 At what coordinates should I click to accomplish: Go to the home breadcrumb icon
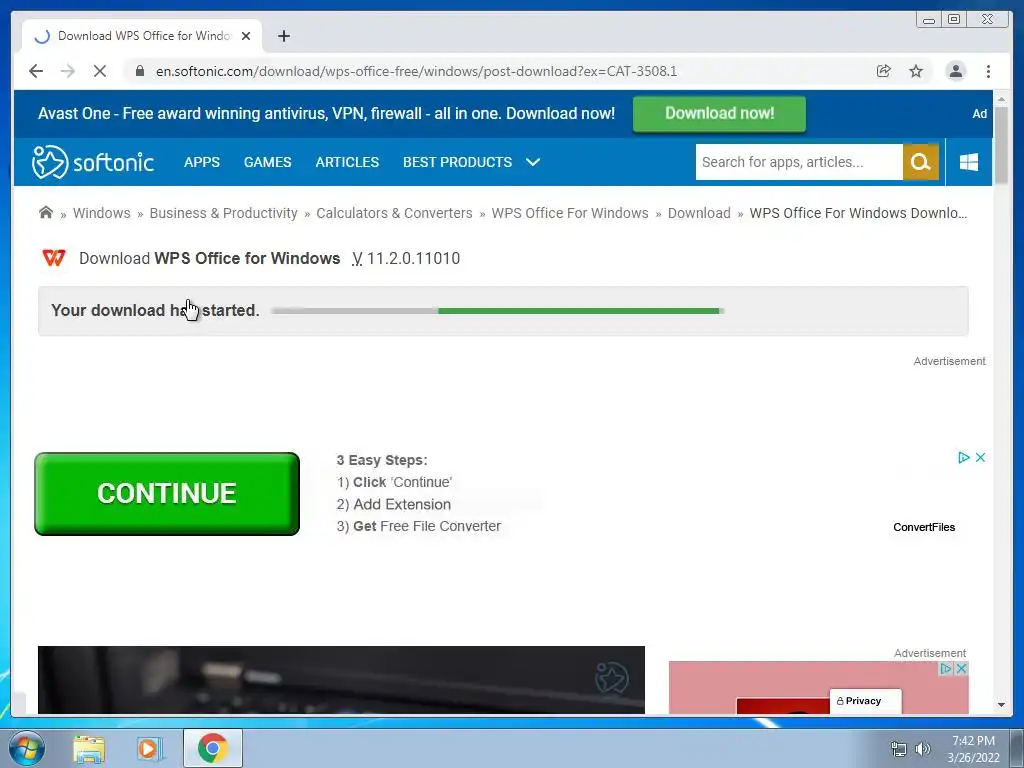pyautogui.click(x=46, y=212)
